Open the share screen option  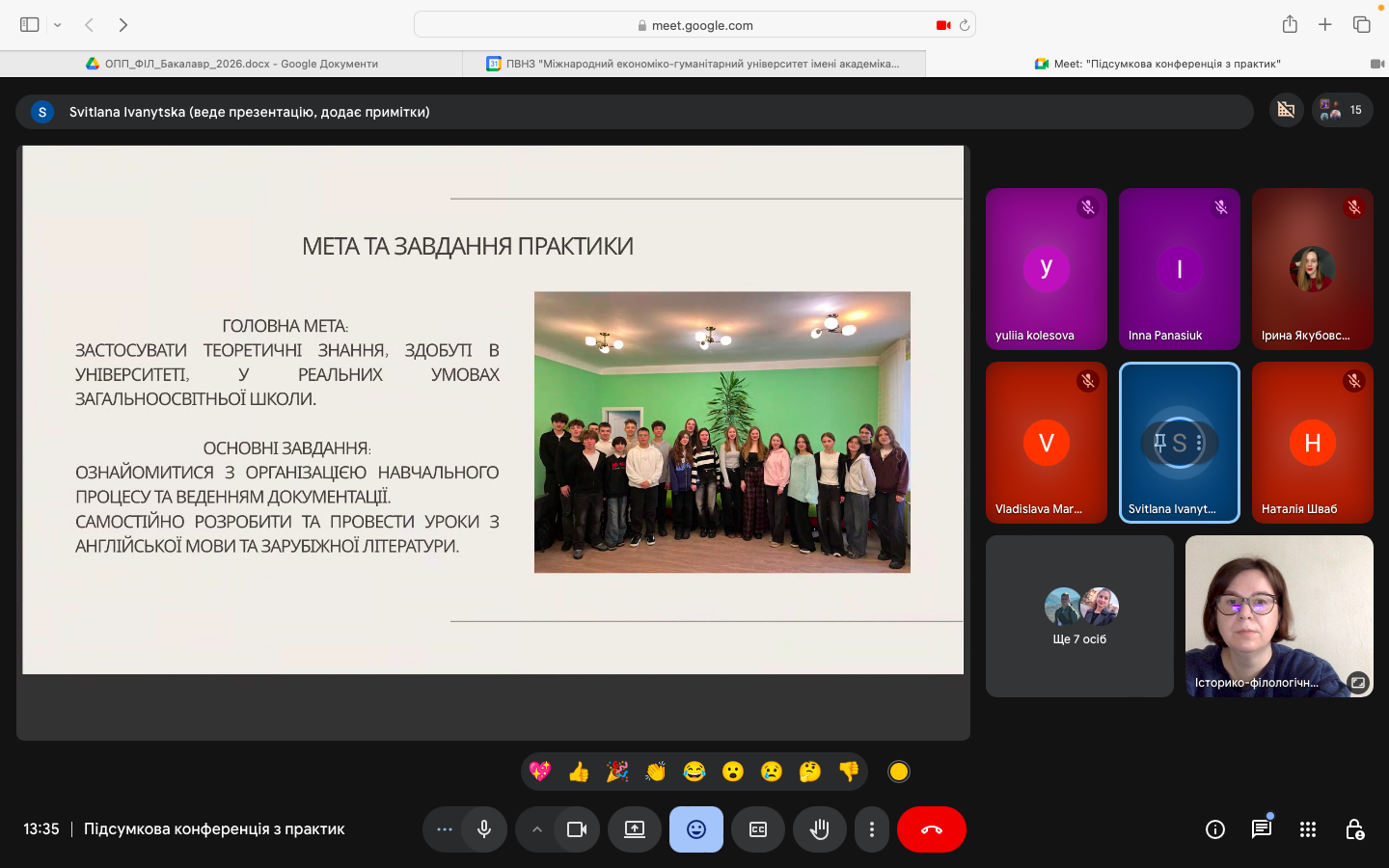point(635,829)
